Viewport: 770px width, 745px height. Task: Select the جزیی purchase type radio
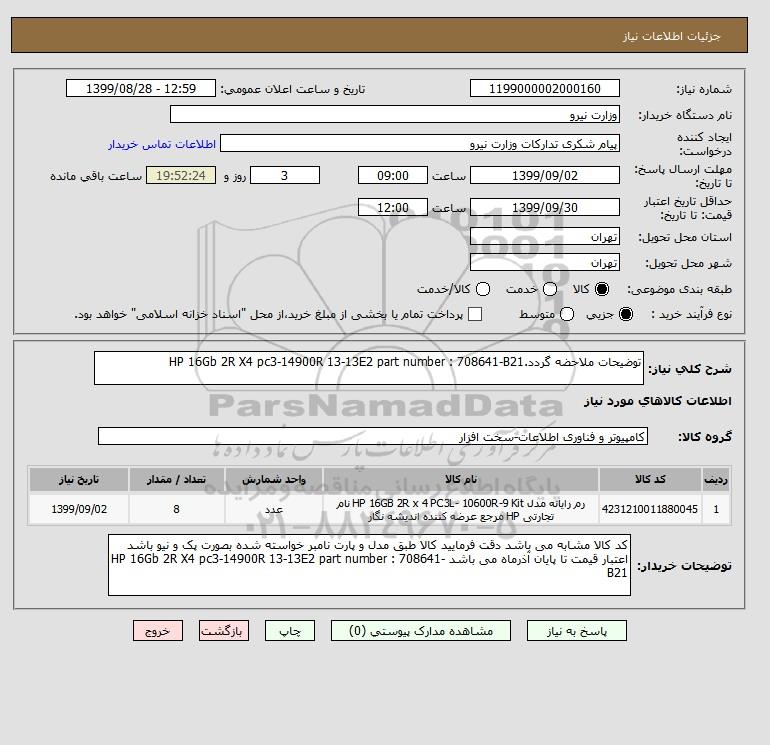coord(626,314)
